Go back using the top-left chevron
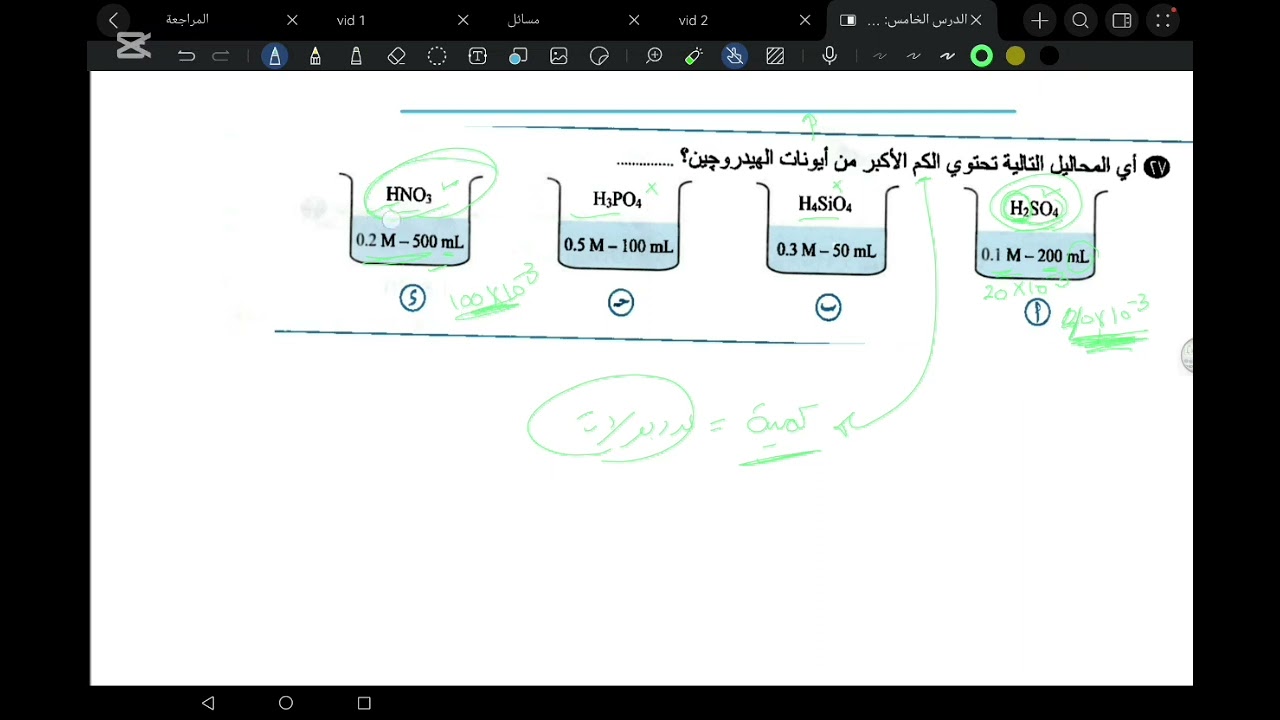Screen dimensions: 1280x720 (x=114, y=20)
